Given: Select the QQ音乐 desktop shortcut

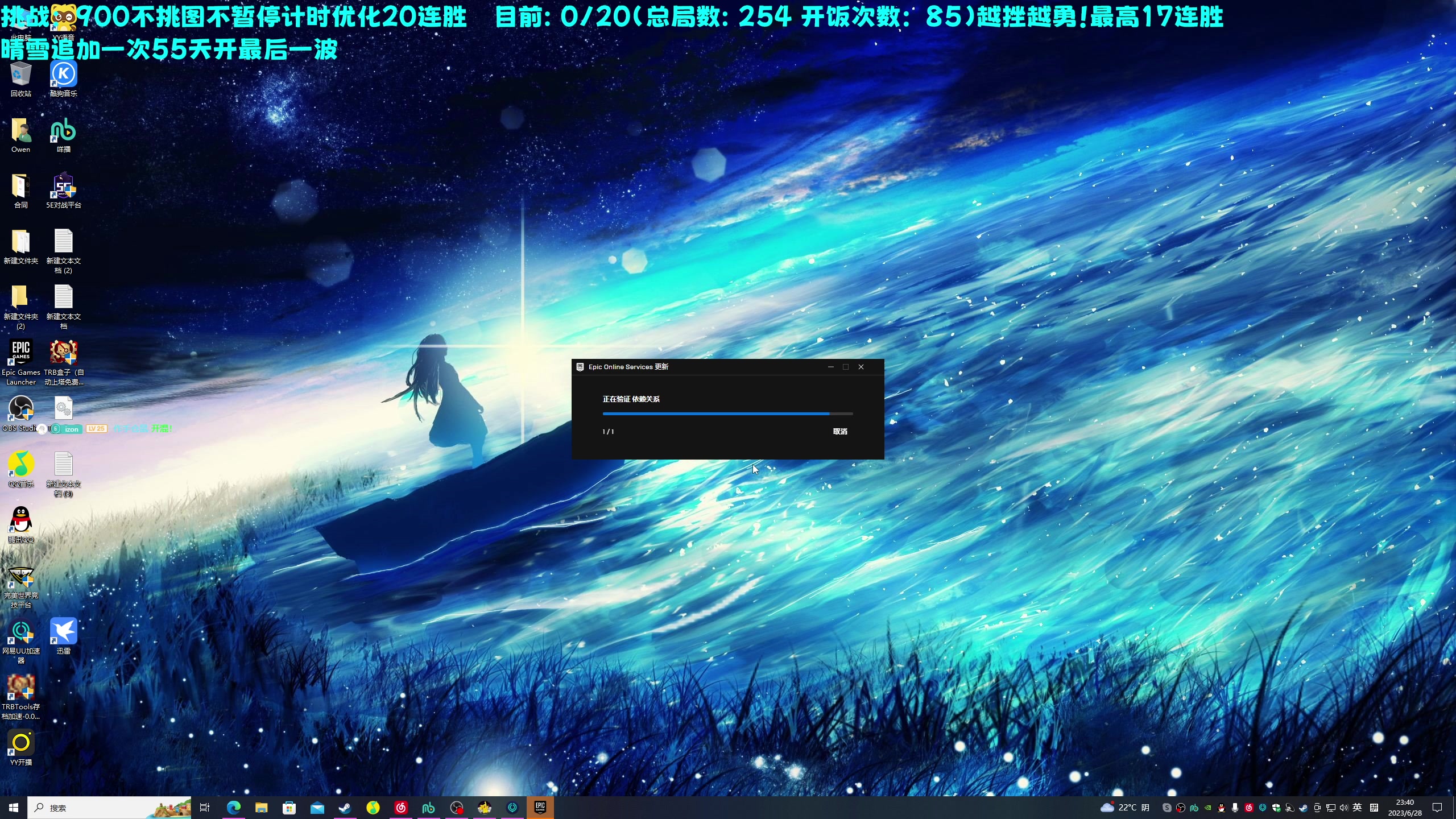Looking at the screenshot, I should point(20,470).
